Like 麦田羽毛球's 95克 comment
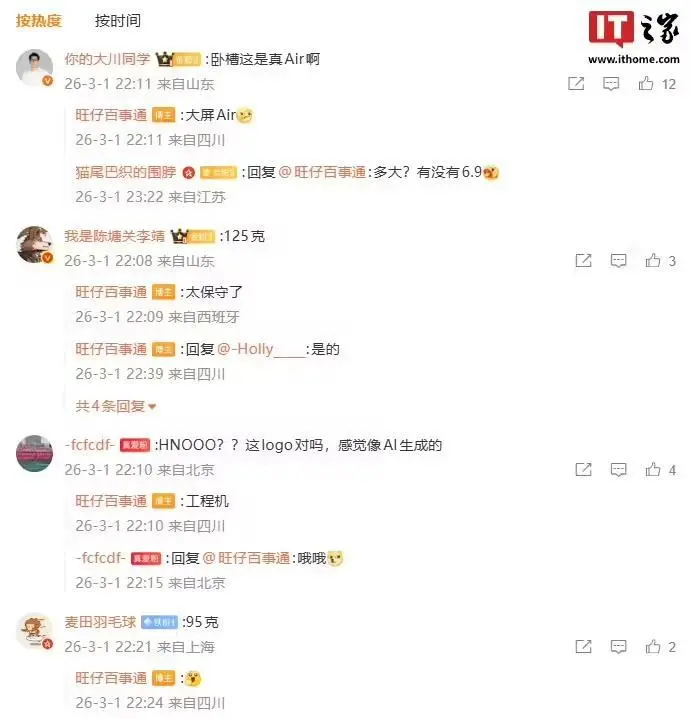Viewport: 691px width, 719px height. point(653,646)
